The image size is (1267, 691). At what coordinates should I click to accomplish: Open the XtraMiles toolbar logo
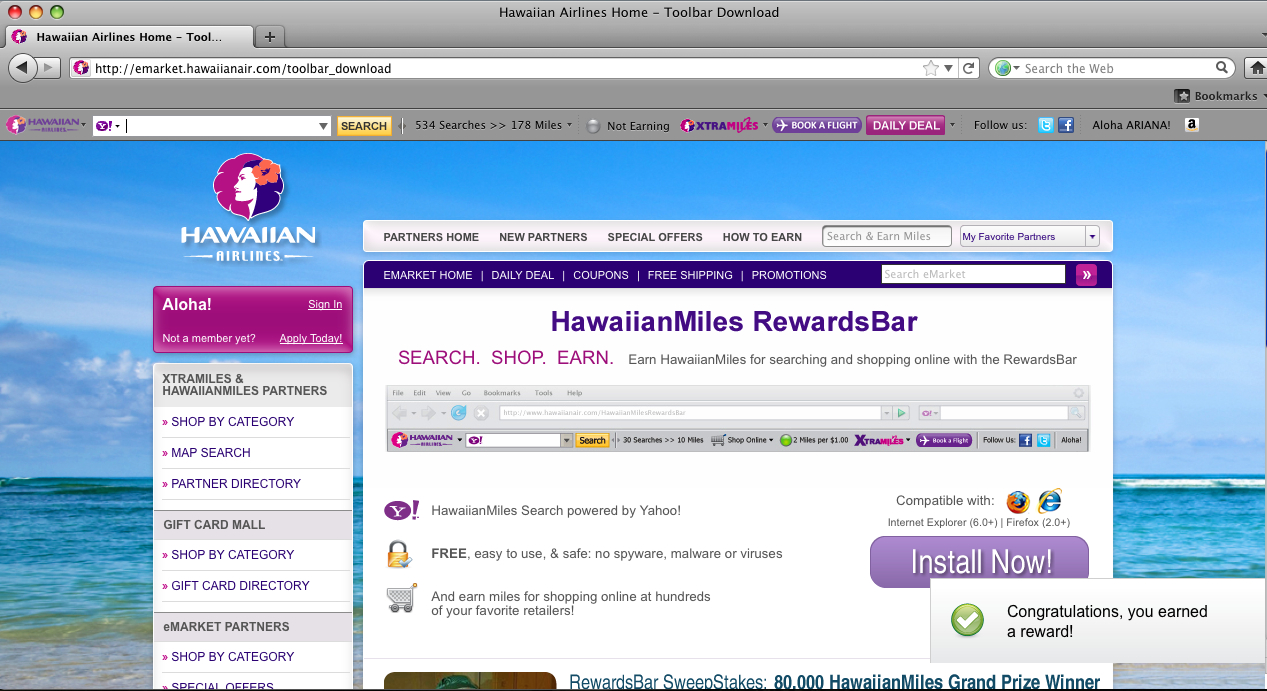[719, 126]
